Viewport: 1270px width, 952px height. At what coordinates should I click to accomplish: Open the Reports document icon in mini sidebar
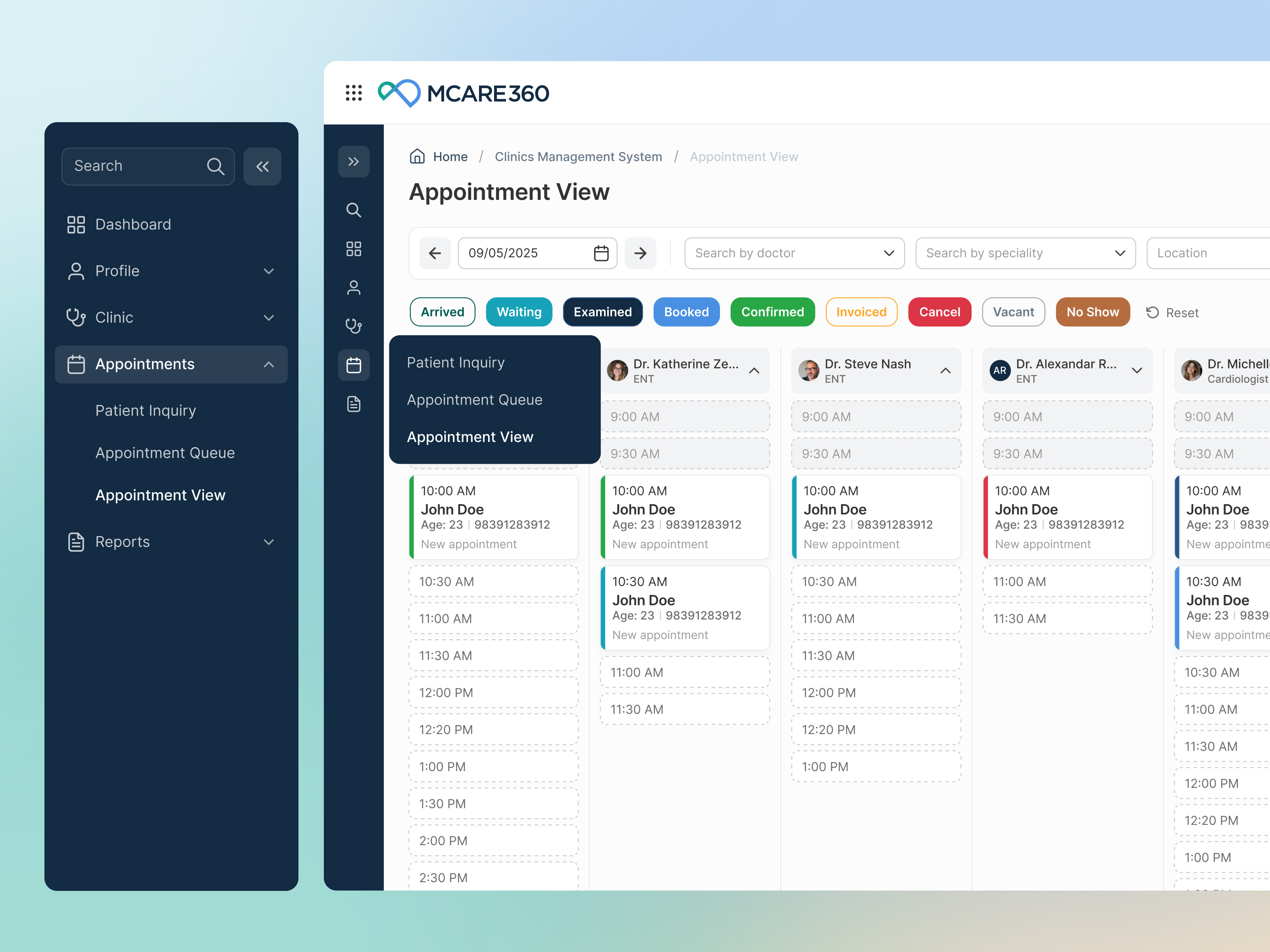tap(354, 403)
